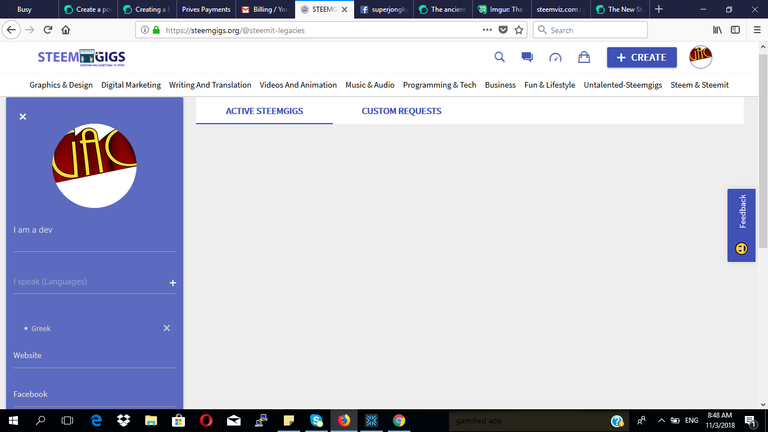
Task: Go back in browser history
Action: click(x=11, y=30)
